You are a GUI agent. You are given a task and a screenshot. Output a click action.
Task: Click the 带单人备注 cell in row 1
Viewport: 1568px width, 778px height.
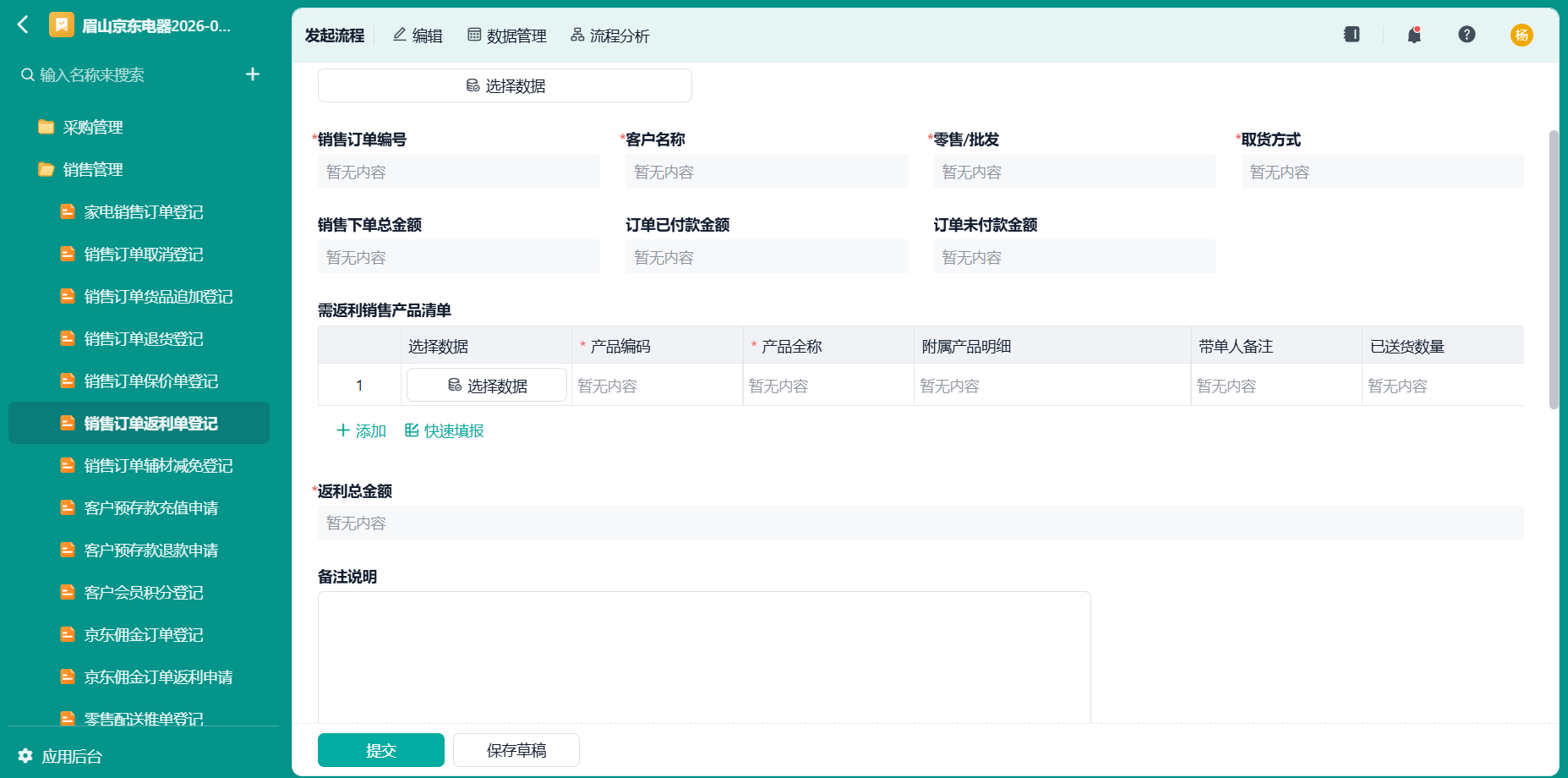pyautogui.click(x=1276, y=386)
